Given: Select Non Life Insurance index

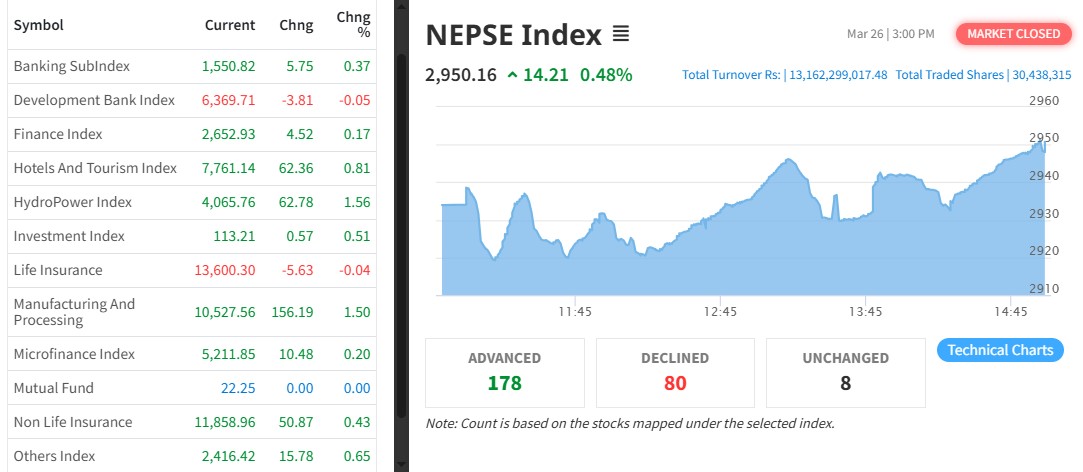Looking at the screenshot, I should pos(73,422).
